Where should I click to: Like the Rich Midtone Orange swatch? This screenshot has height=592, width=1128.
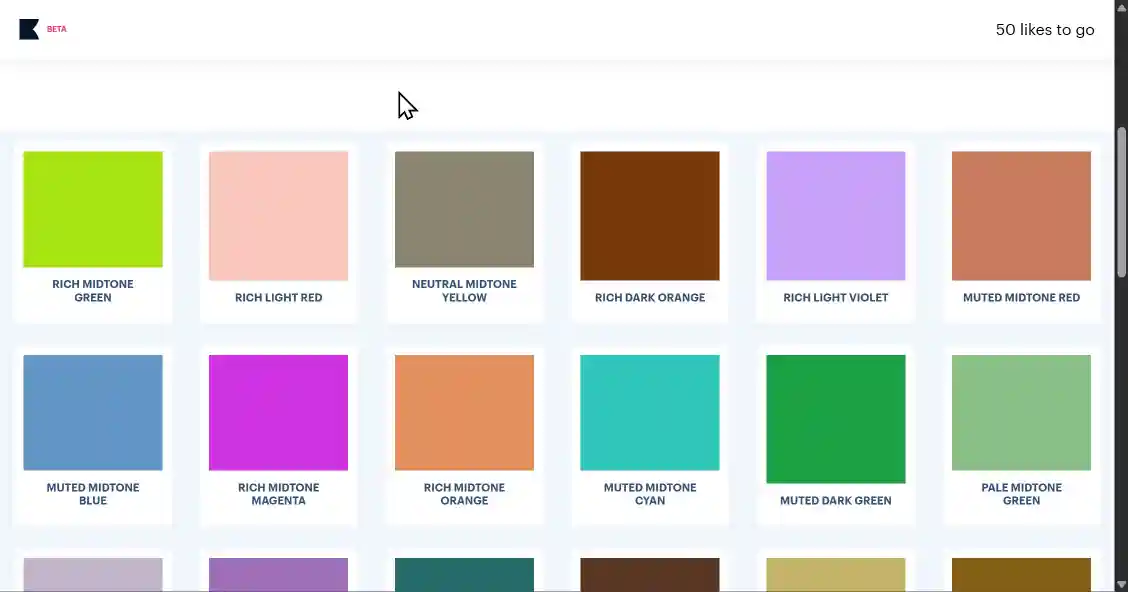[x=464, y=412]
